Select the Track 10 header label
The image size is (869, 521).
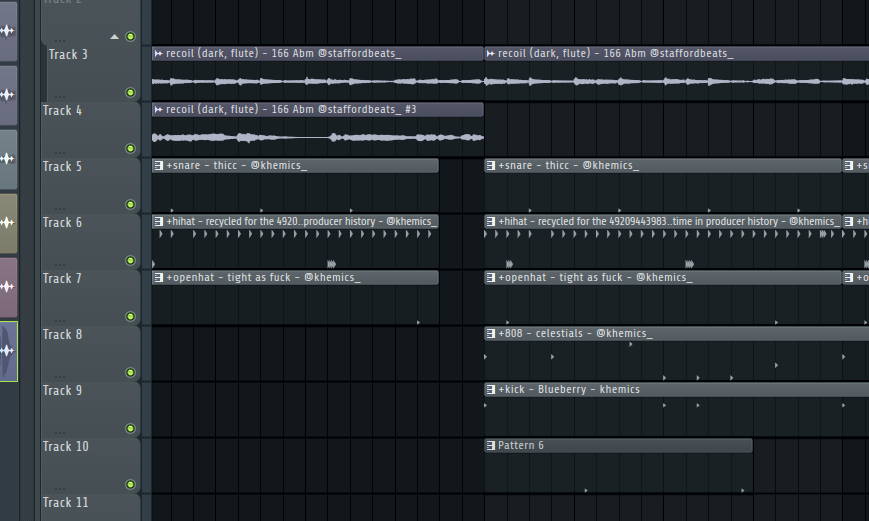(65, 446)
